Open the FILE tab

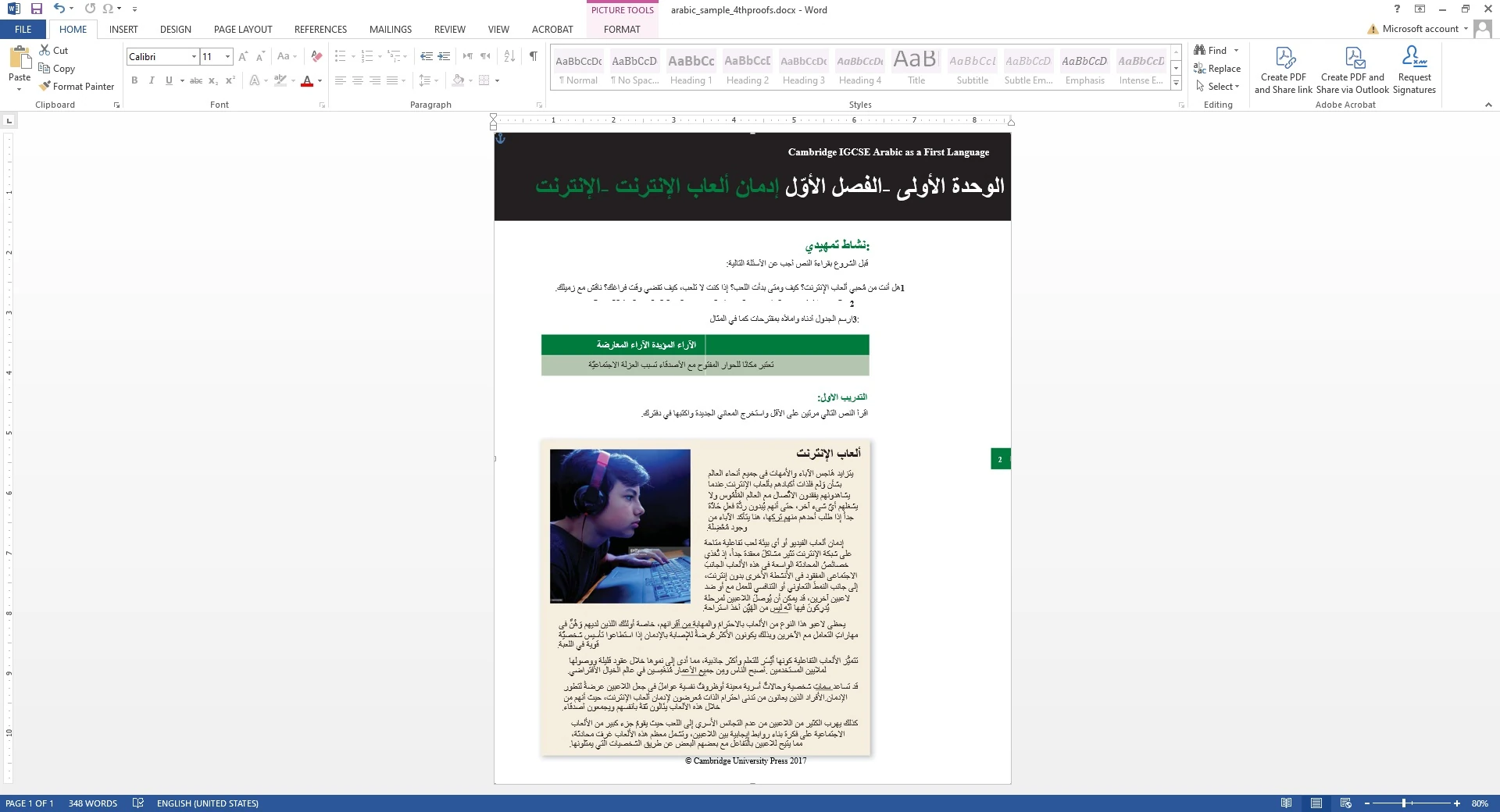pos(23,29)
